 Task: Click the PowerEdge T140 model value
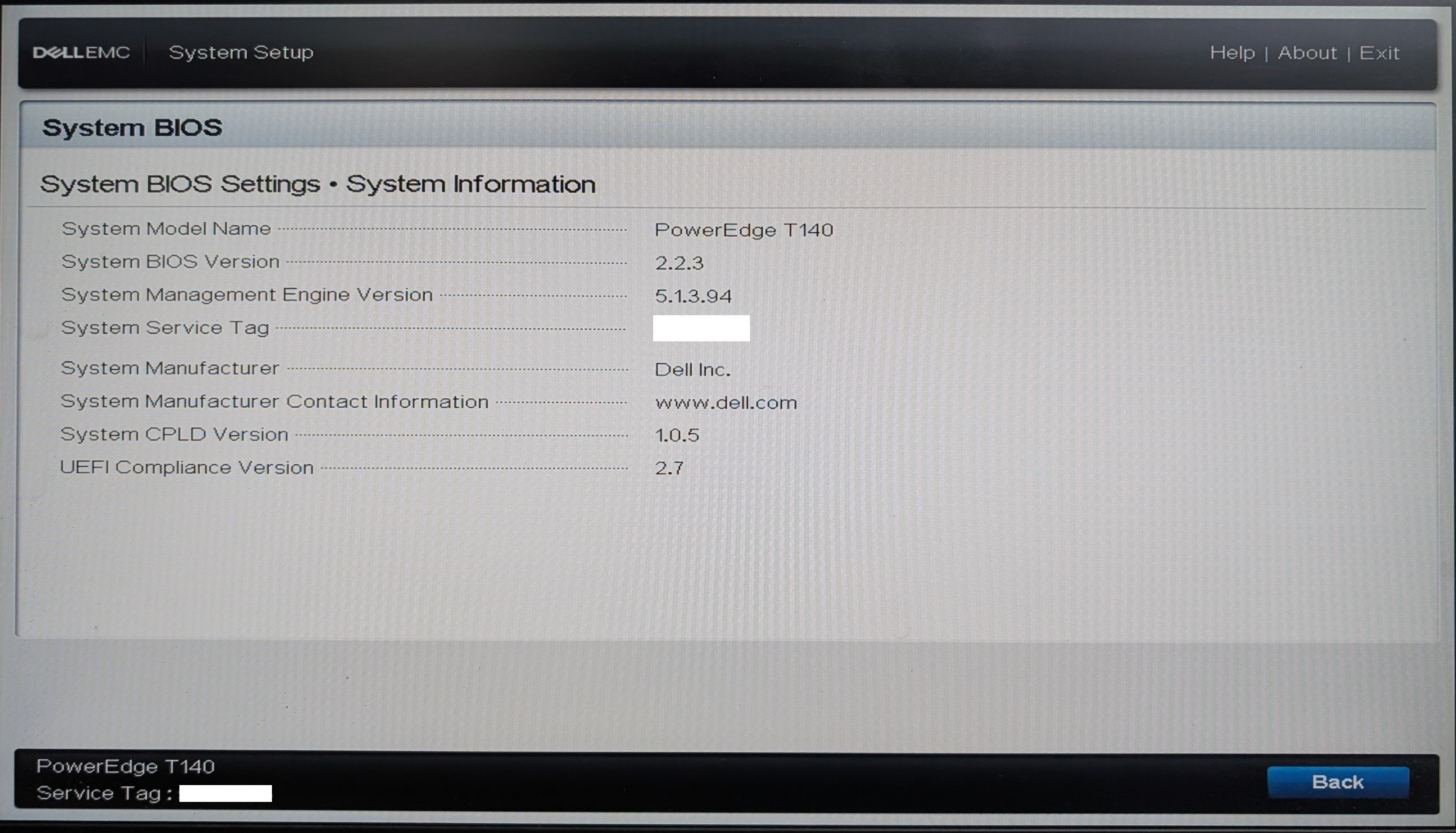743,230
